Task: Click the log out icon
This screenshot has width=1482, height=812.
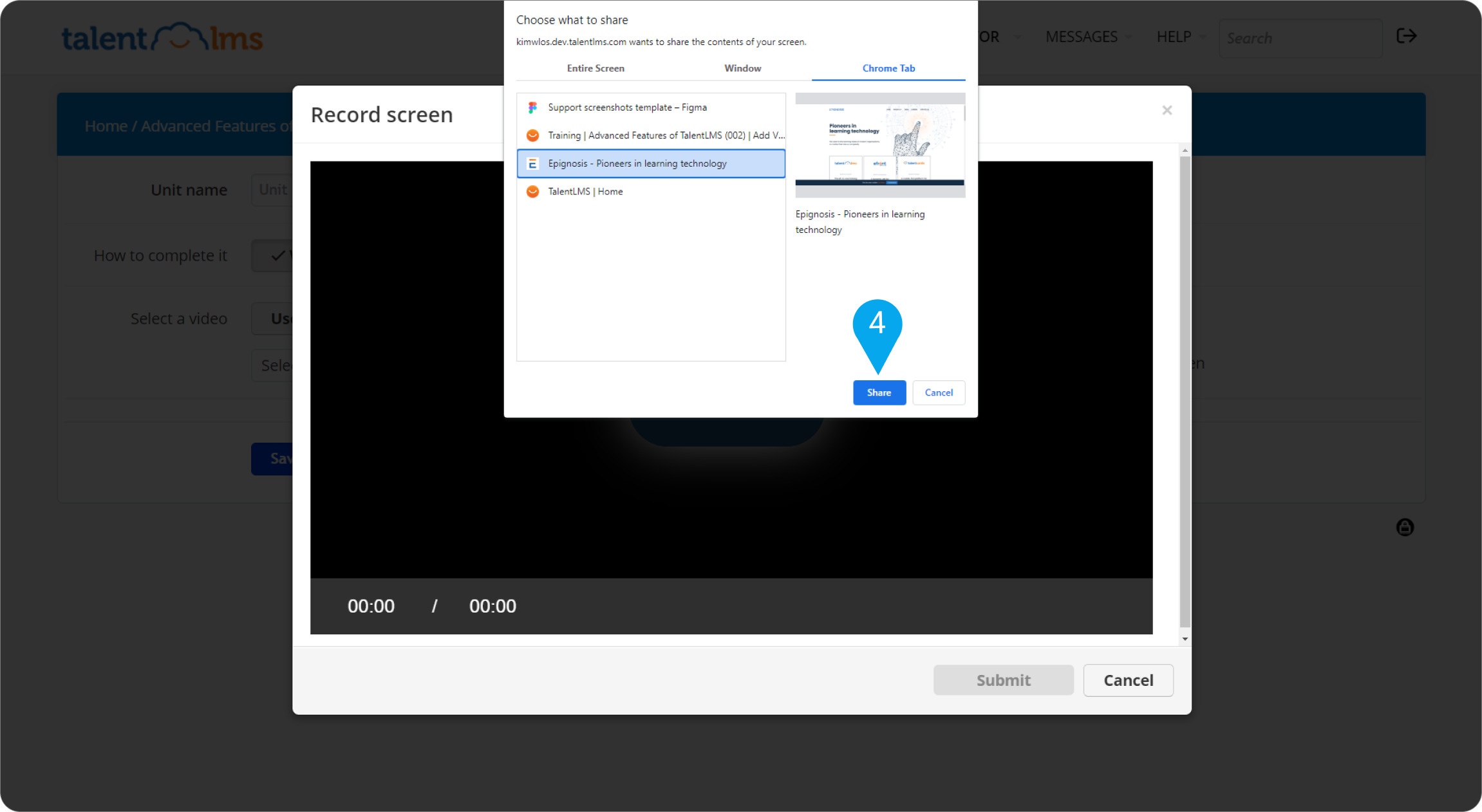Action: click(x=1406, y=35)
